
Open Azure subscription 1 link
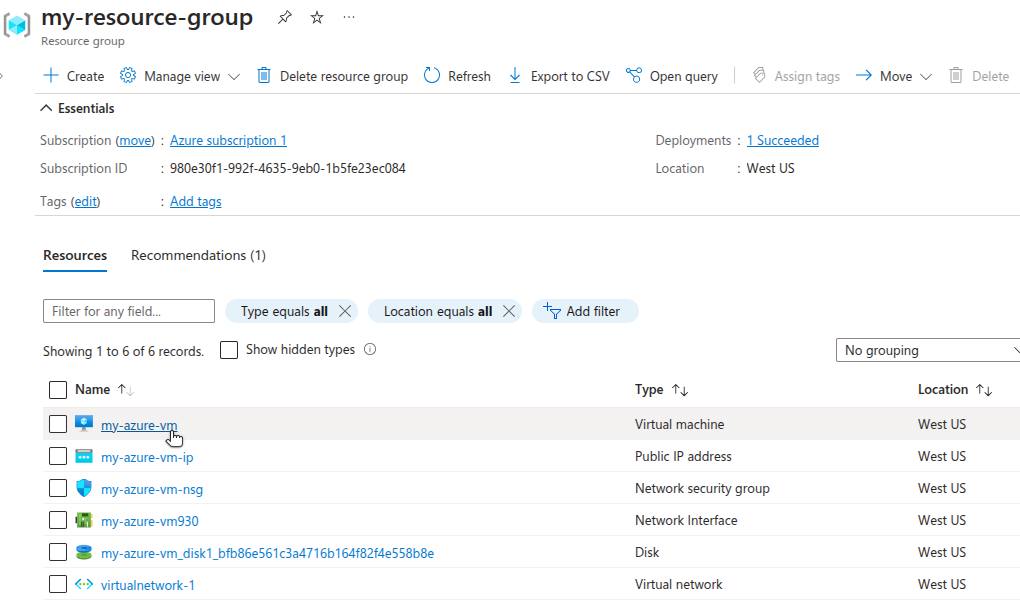click(x=228, y=141)
